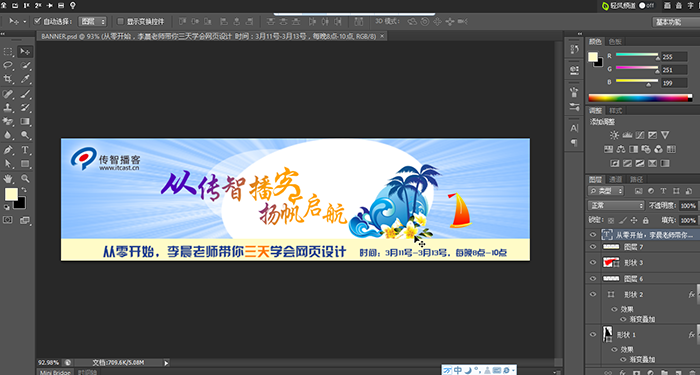The height and width of the screenshot is (375, 700).
Task: Hide layer 形状 3
Action: [593, 262]
